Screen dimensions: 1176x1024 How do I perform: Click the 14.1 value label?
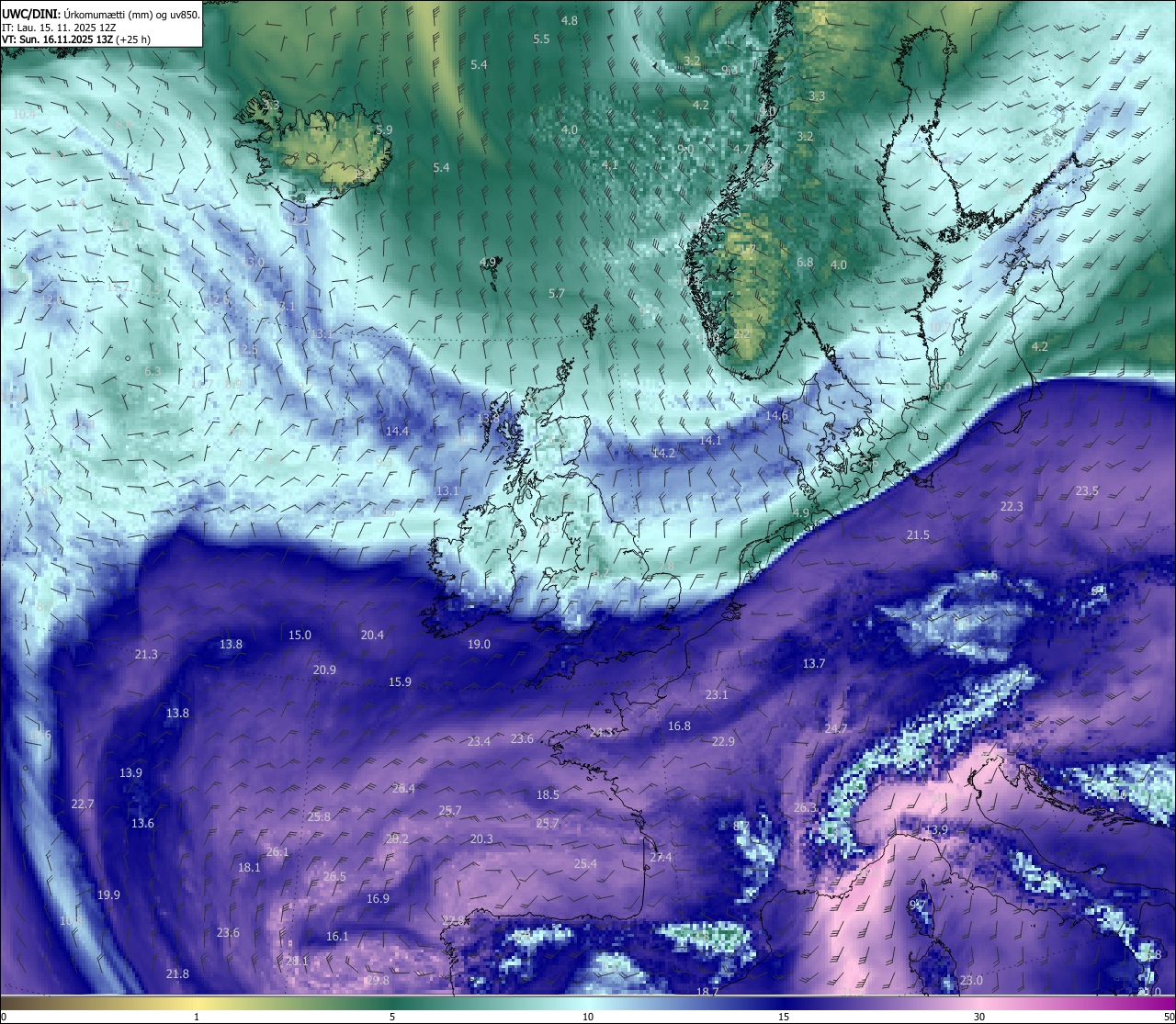pyautogui.click(x=710, y=441)
